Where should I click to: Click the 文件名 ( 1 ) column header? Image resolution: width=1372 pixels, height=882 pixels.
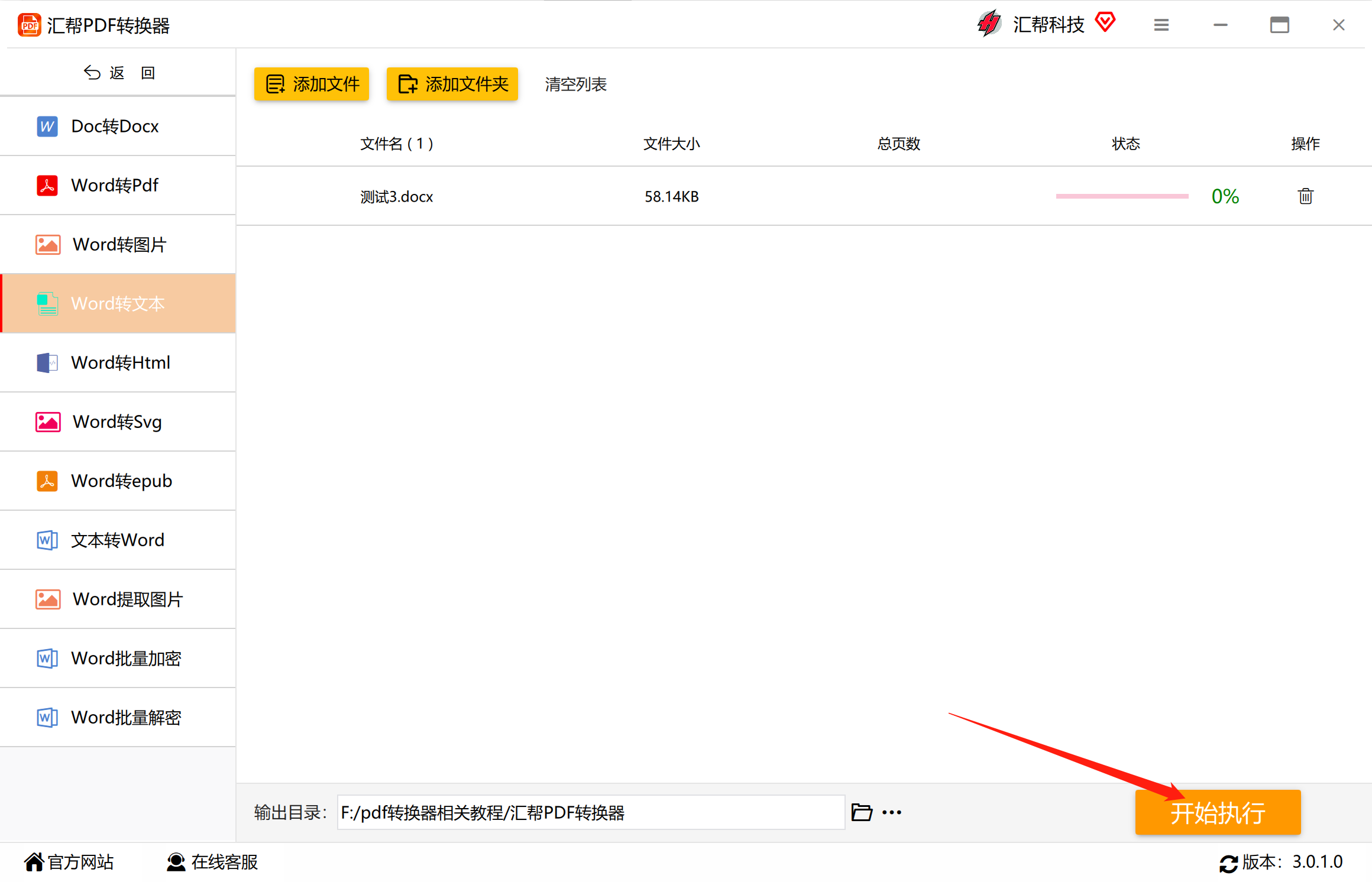click(397, 144)
